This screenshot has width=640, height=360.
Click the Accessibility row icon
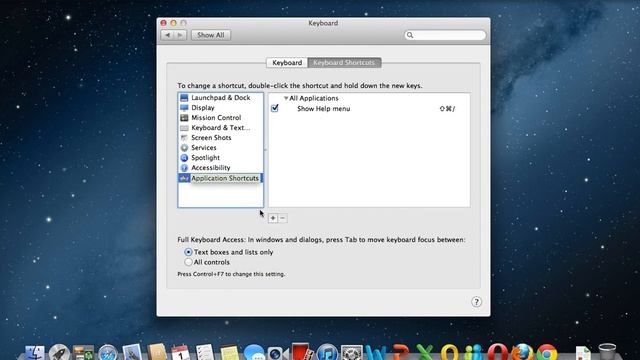(x=184, y=168)
